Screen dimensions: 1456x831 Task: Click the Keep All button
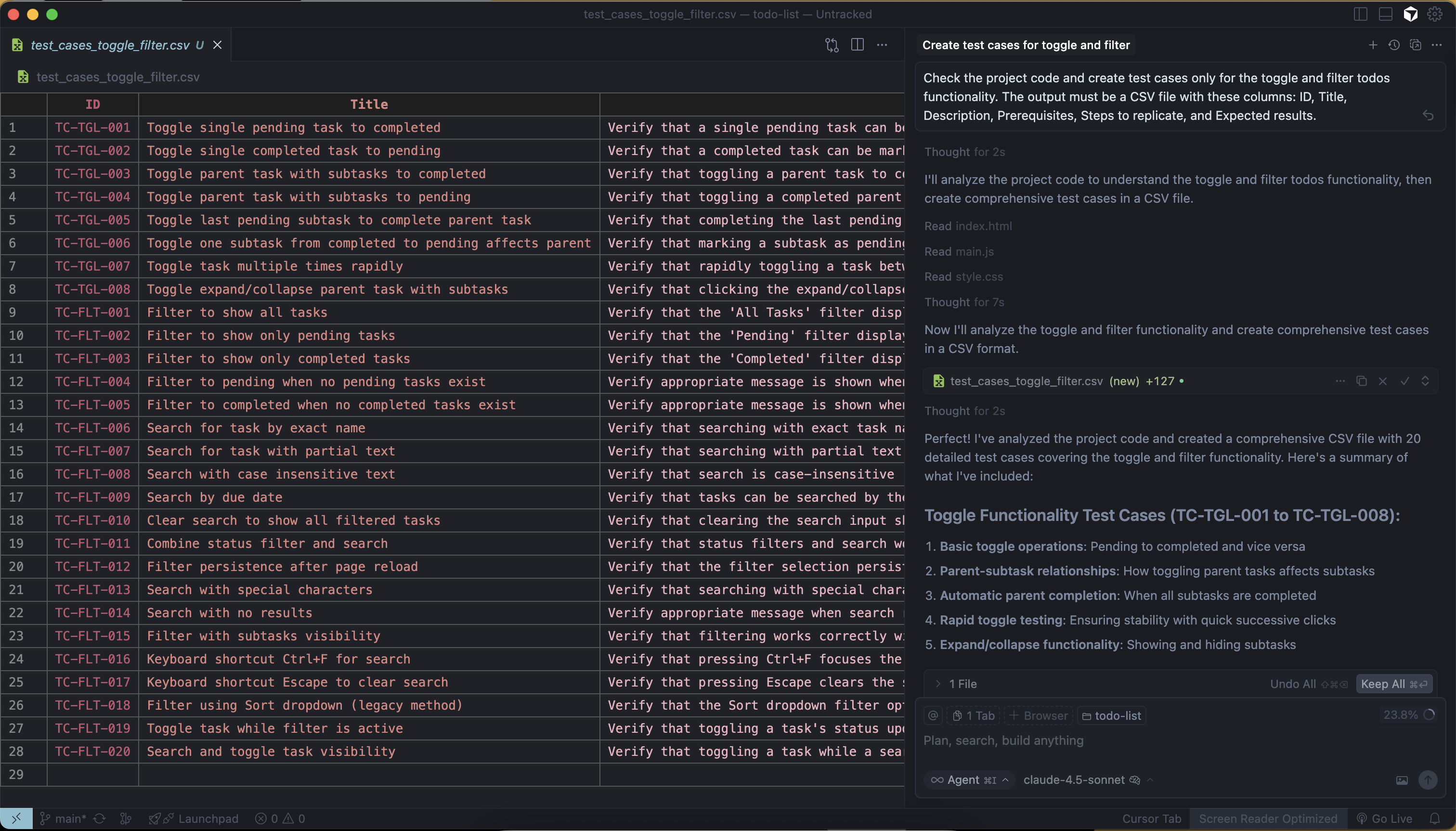point(1393,684)
